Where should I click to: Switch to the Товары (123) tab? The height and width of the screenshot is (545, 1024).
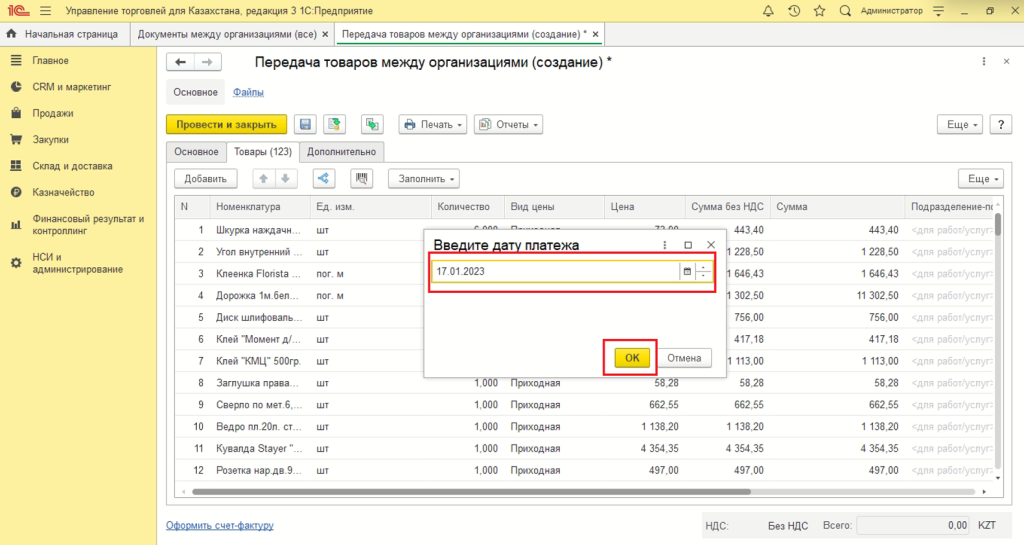click(263, 151)
